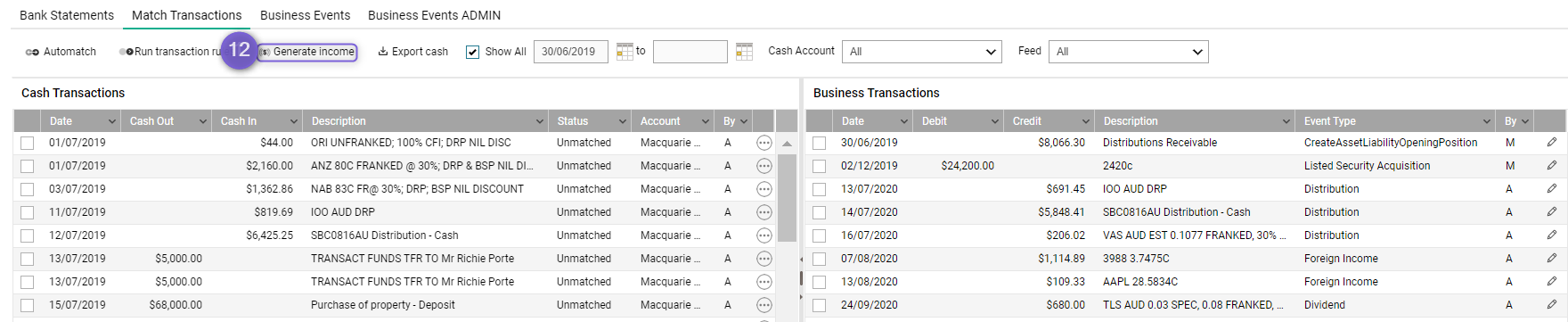
Task: Open more options for cash IOO AUD DRP row
Action: tap(764, 212)
